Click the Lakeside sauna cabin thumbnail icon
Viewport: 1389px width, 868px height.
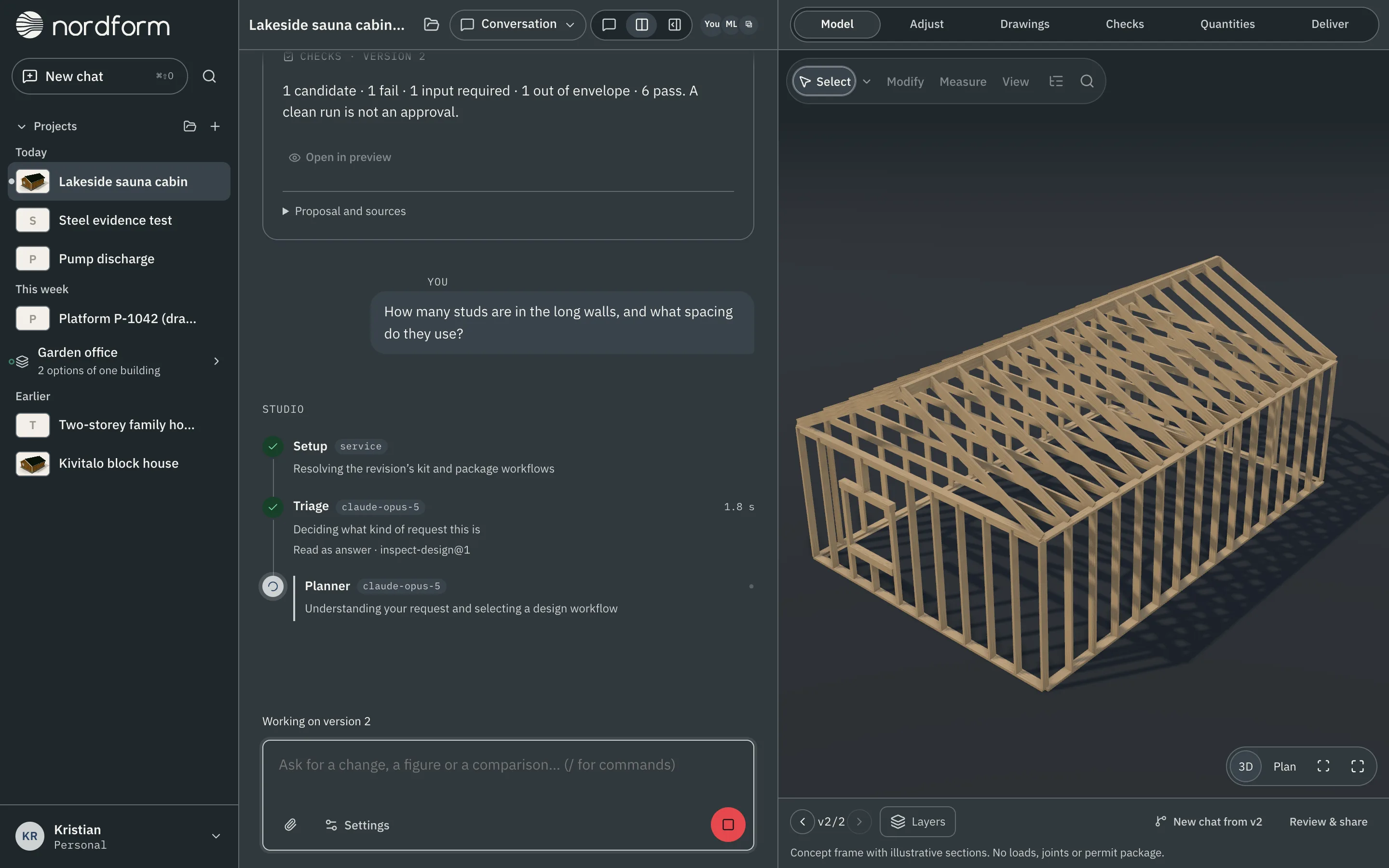pyautogui.click(x=33, y=181)
